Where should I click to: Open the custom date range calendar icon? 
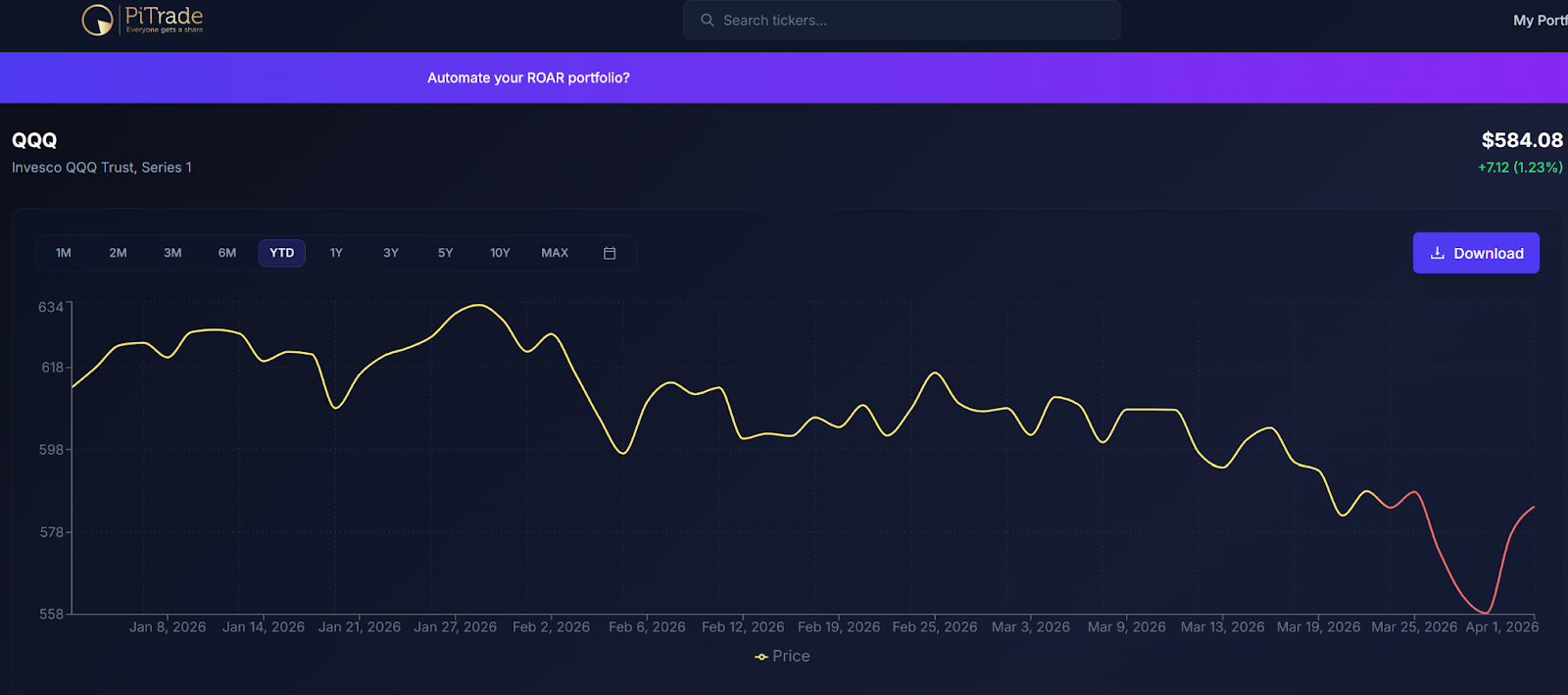(x=610, y=253)
